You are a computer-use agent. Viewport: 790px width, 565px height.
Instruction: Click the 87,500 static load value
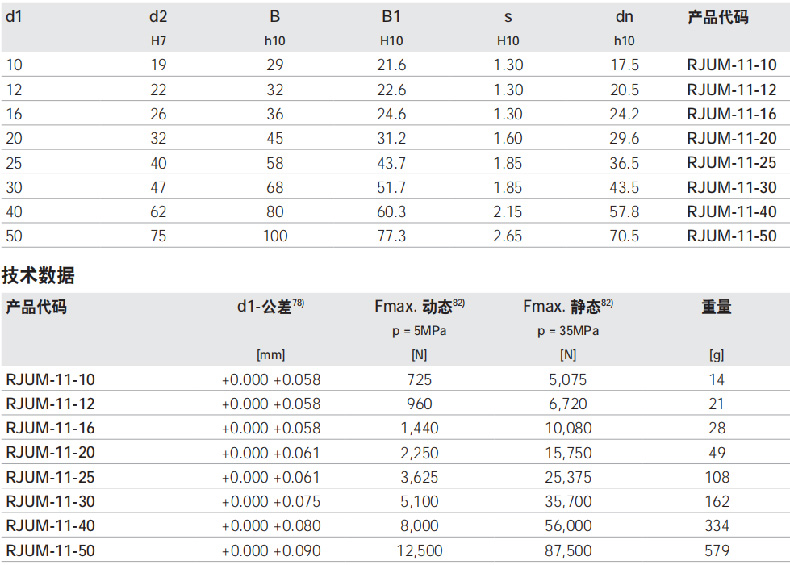click(568, 550)
